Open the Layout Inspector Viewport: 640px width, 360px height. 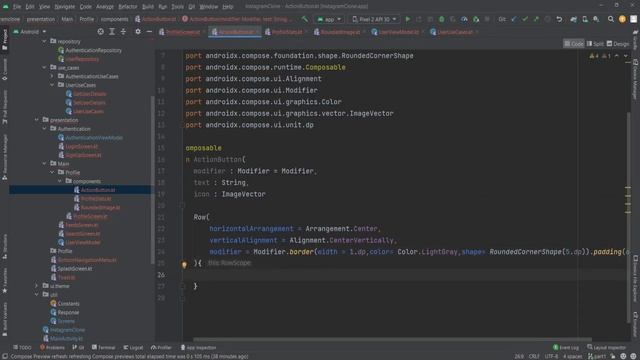pos(606,347)
